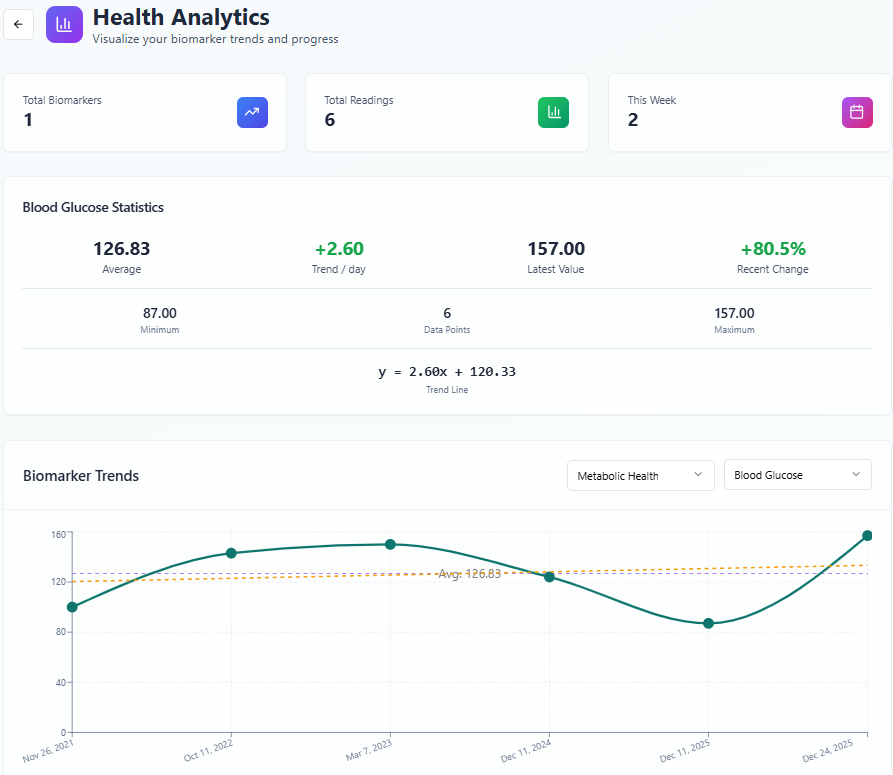Click the pink calendar icon in This Week
The width and height of the screenshot is (893, 775).
tap(856, 112)
